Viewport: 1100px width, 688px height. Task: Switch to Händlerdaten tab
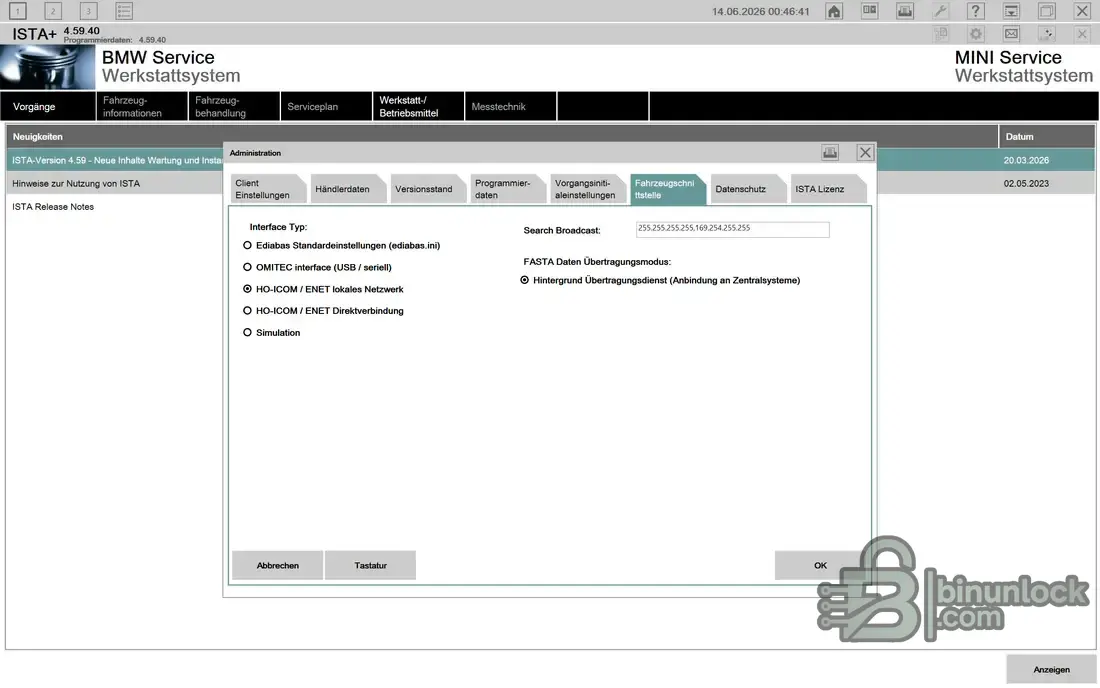348,189
